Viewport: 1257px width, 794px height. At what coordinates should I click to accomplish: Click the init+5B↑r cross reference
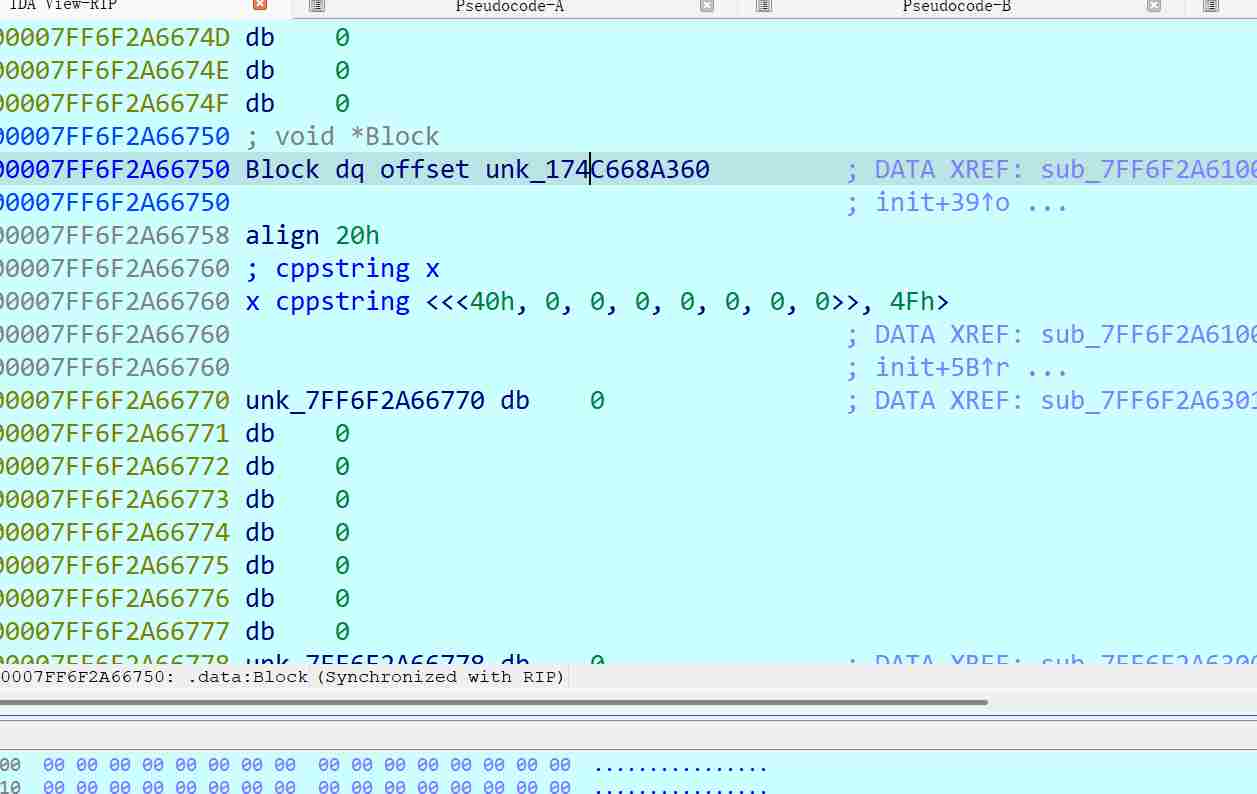(942, 367)
